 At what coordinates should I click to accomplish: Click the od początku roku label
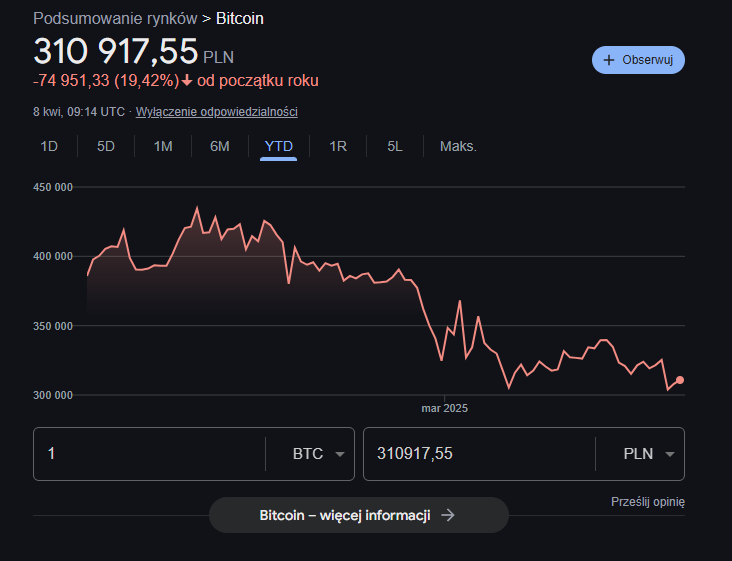(x=258, y=81)
